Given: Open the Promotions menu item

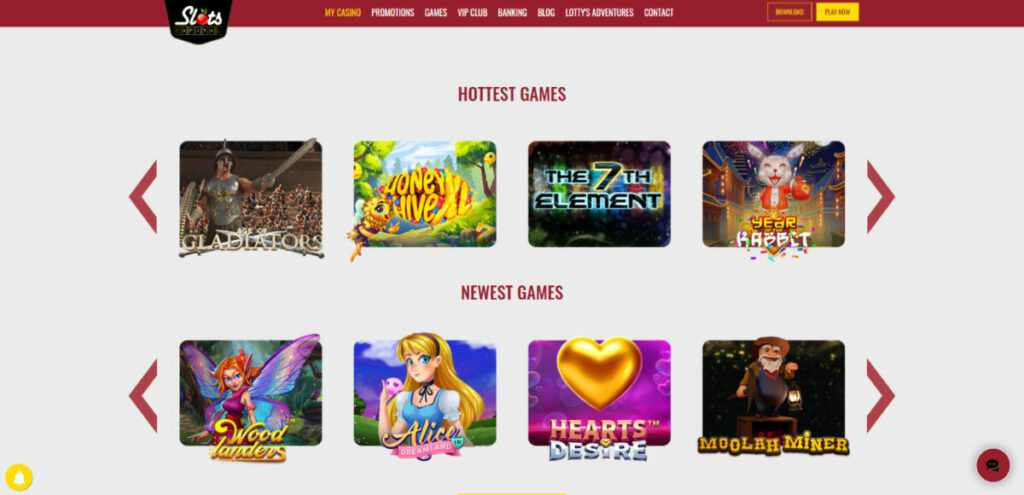Looking at the screenshot, I should 392,12.
